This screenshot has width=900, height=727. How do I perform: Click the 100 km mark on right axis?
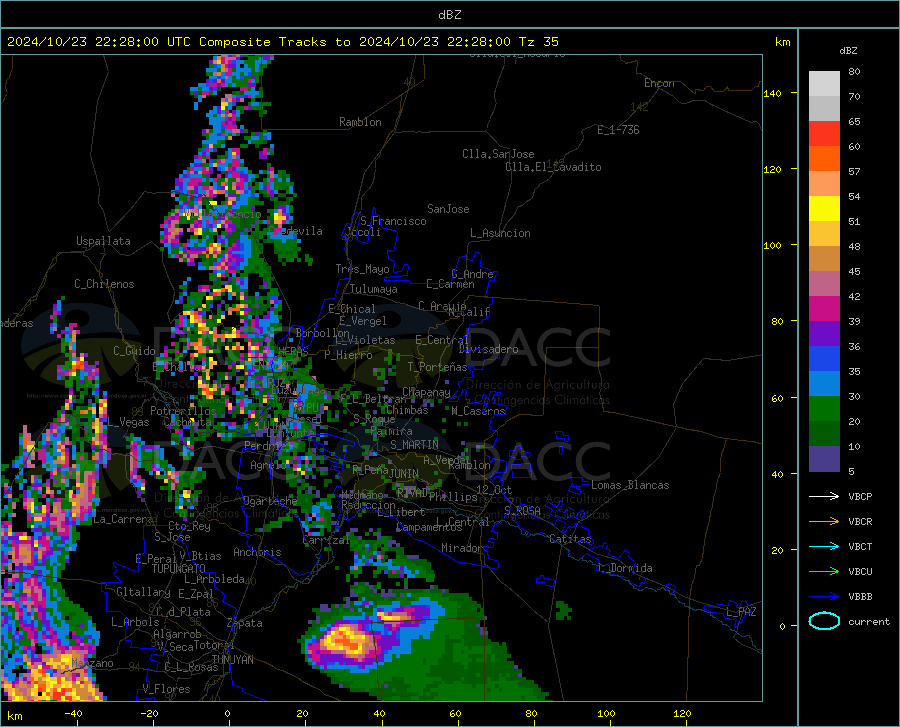click(772, 245)
